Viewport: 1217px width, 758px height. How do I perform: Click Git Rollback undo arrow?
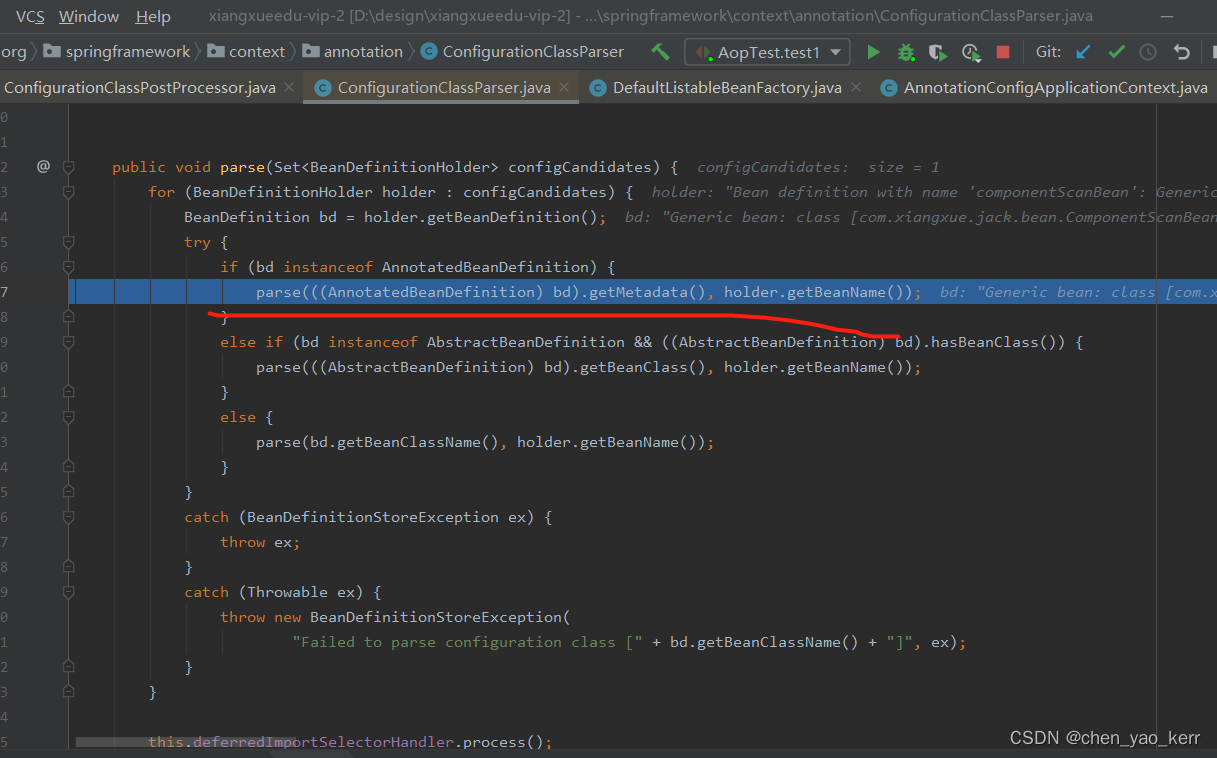tap(1182, 52)
